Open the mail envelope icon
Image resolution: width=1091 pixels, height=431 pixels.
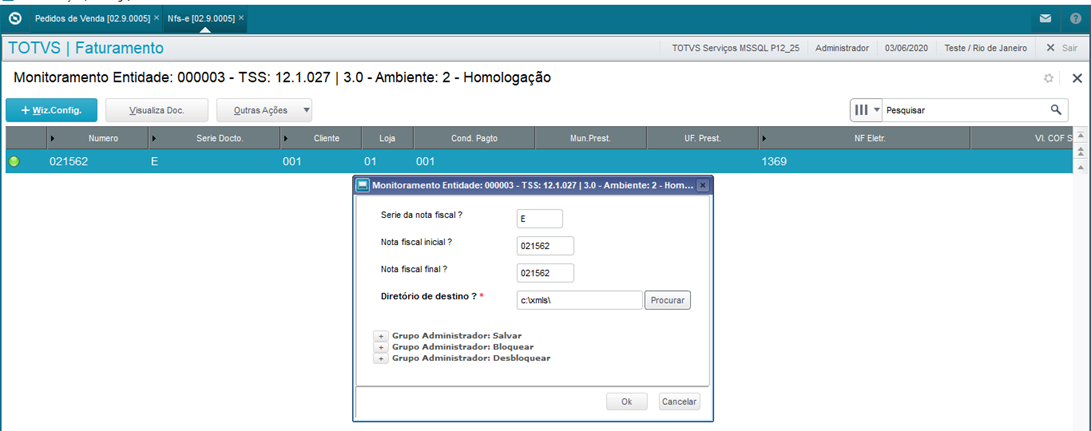pos(1045,19)
